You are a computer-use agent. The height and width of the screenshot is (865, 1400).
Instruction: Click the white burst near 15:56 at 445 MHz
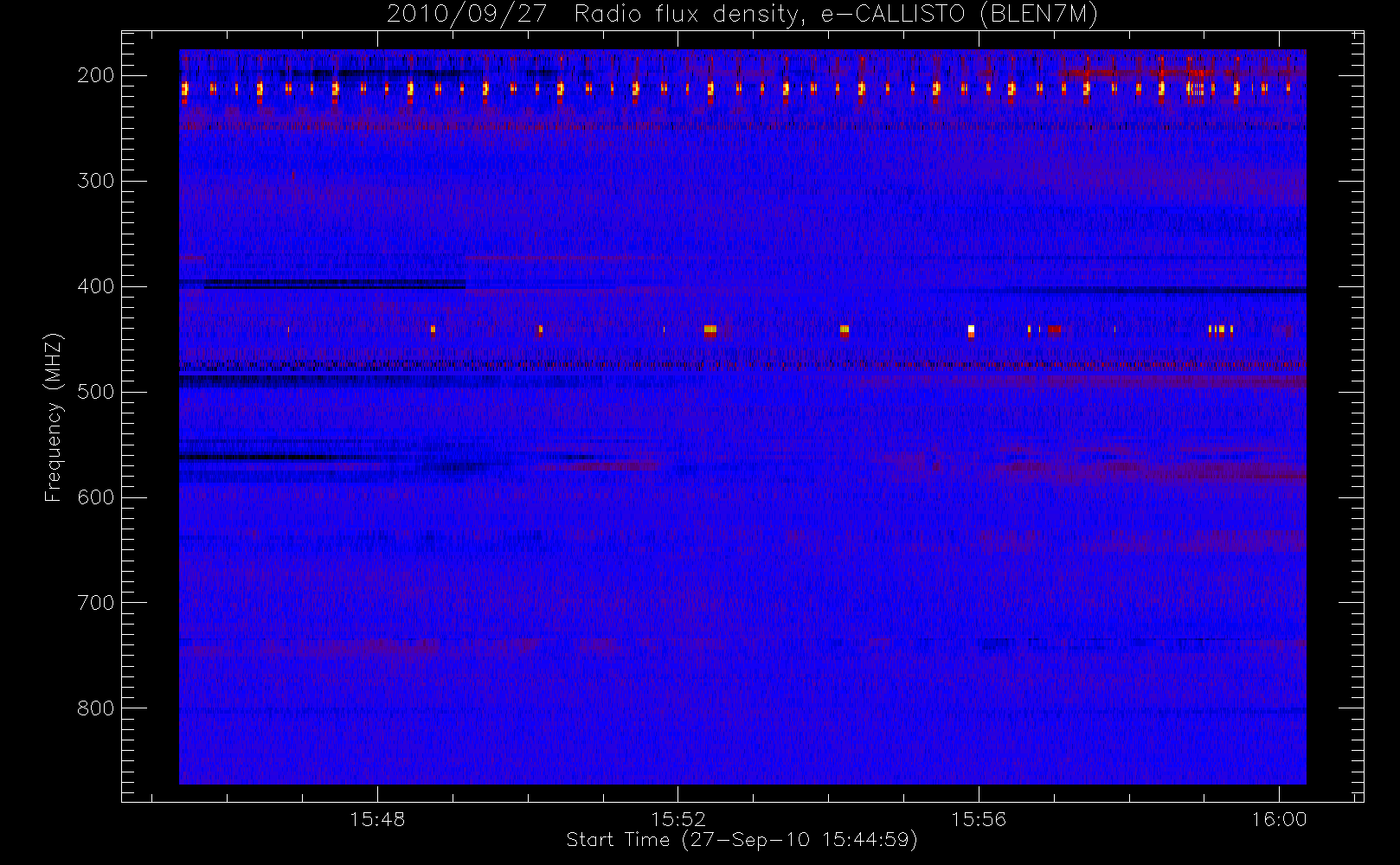coord(971,330)
